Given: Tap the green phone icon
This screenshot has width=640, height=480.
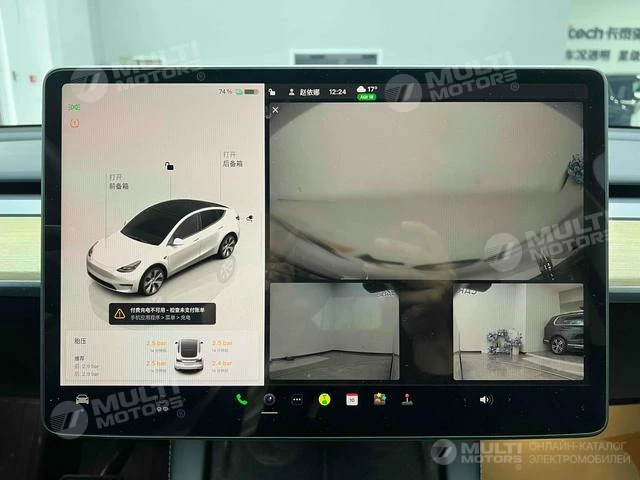Looking at the screenshot, I should click(x=241, y=399).
